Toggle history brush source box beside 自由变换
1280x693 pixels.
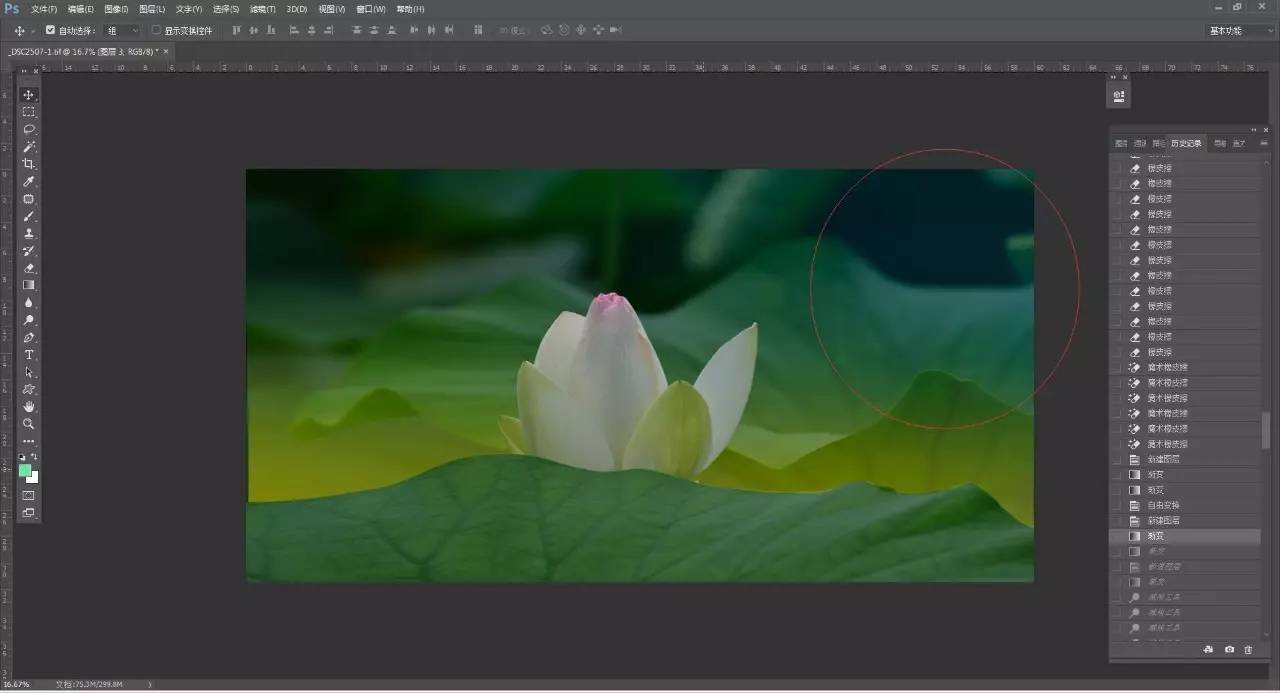pos(1117,505)
